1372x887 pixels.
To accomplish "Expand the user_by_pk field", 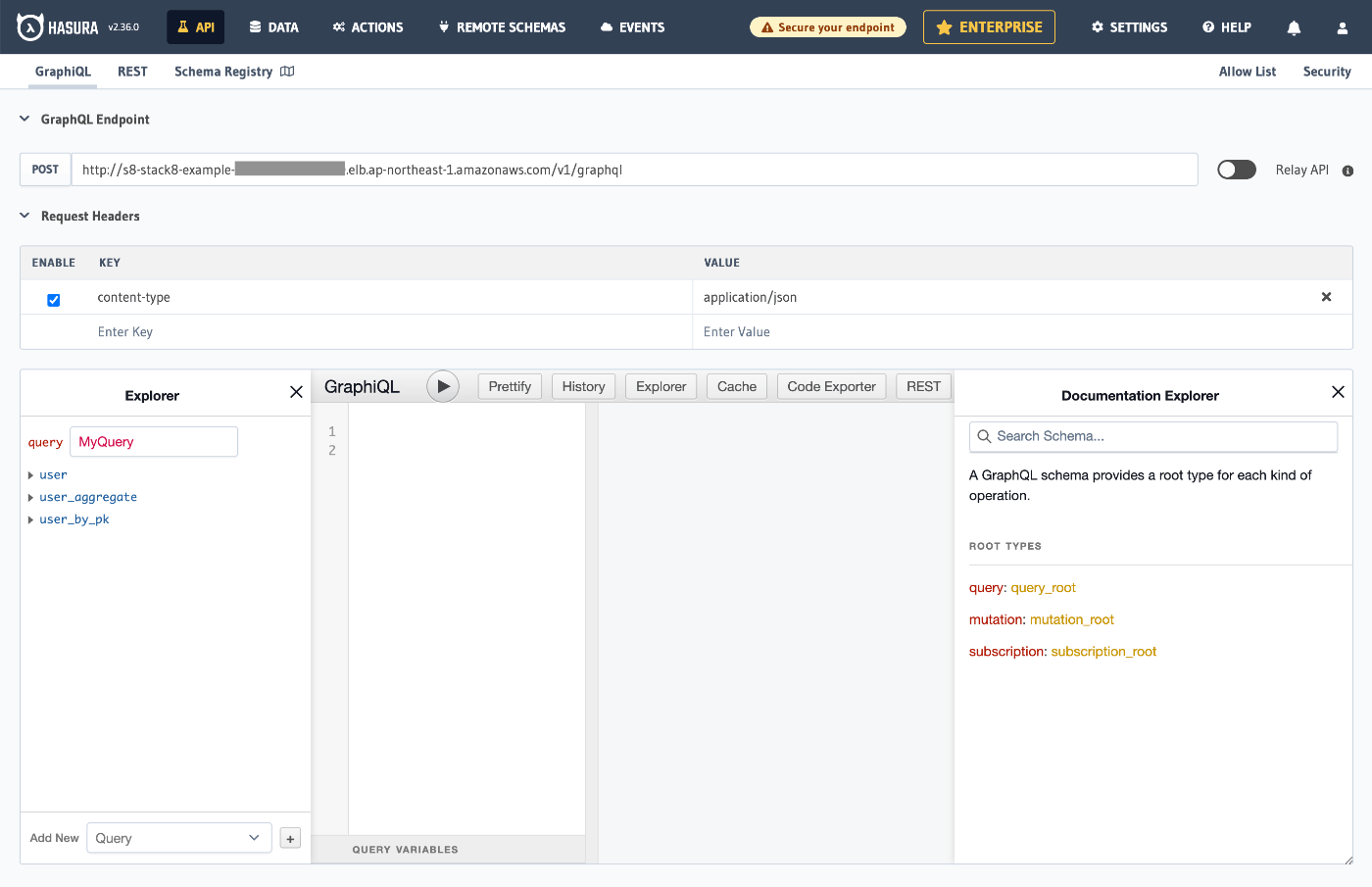I will [30, 520].
